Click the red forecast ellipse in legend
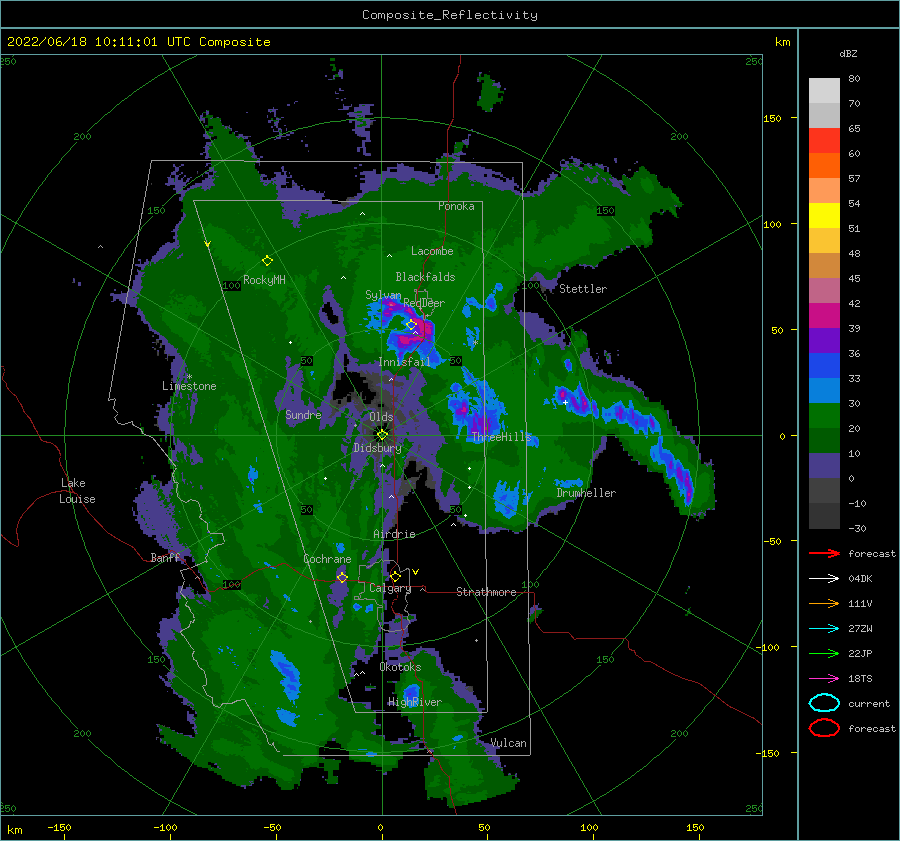The height and width of the screenshot is (841, 900). point(824,728)
